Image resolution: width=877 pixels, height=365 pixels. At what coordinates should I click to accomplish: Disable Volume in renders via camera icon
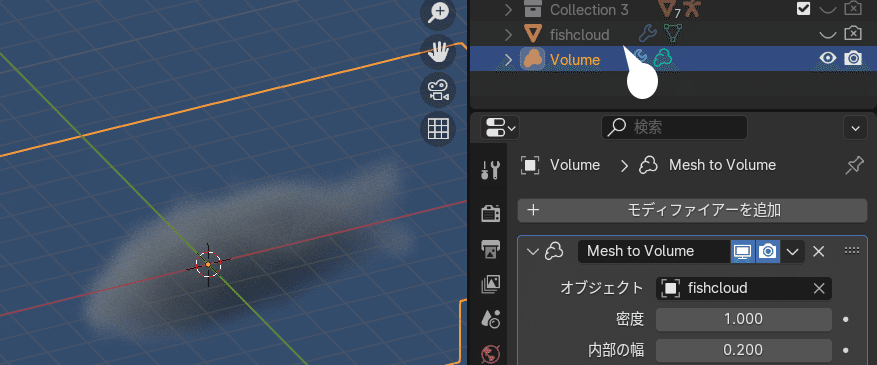point(852,58)
